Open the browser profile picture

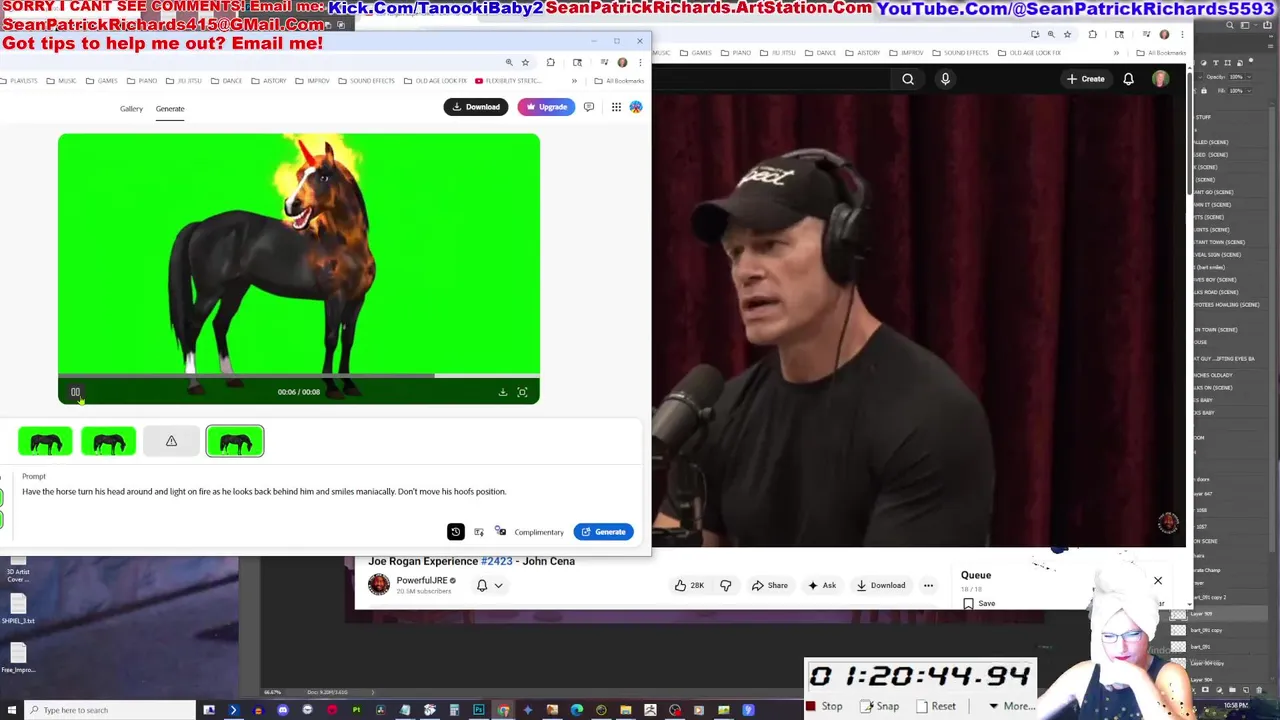point(622,62)
